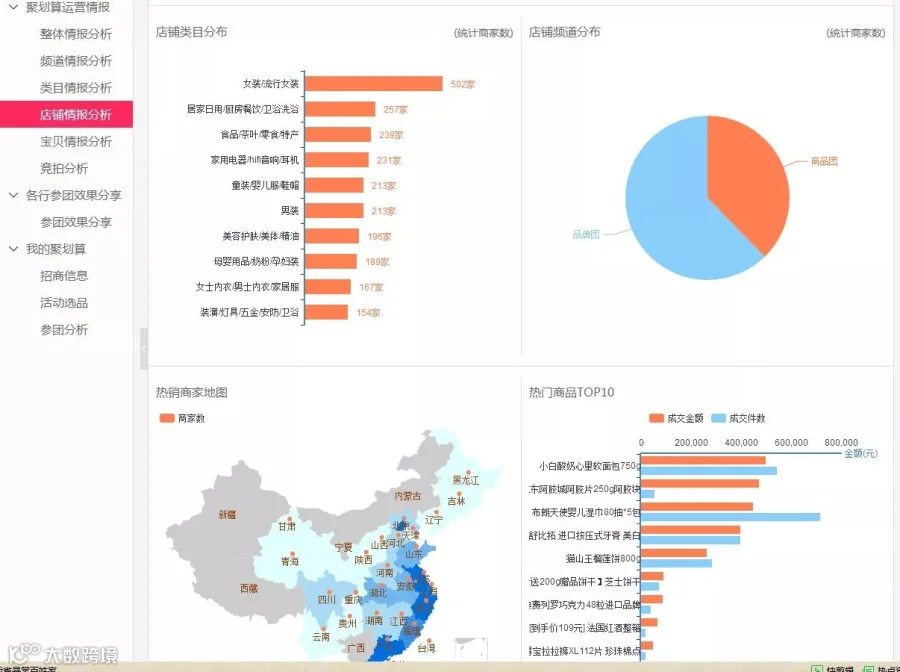Screen dimensions: 900x672
Task: Toggle the 成交件数 legend series
Action: (x=738, y=418)
